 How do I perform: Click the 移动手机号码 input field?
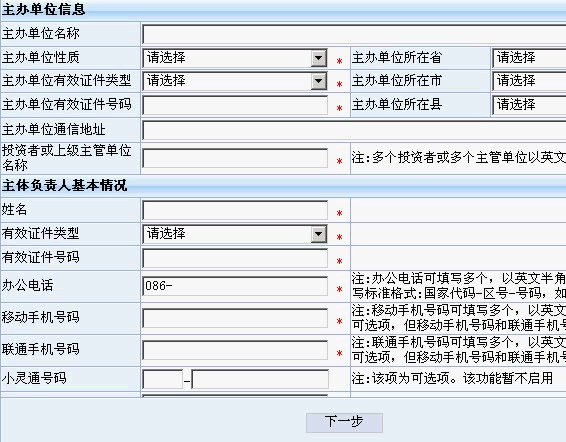tap(235, 318)
